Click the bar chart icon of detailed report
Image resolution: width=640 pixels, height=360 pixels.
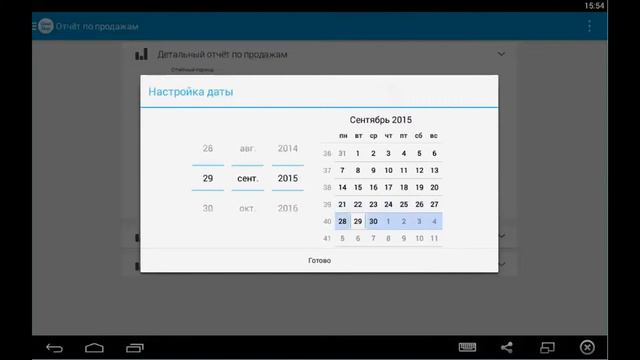(x=141, y=54)
